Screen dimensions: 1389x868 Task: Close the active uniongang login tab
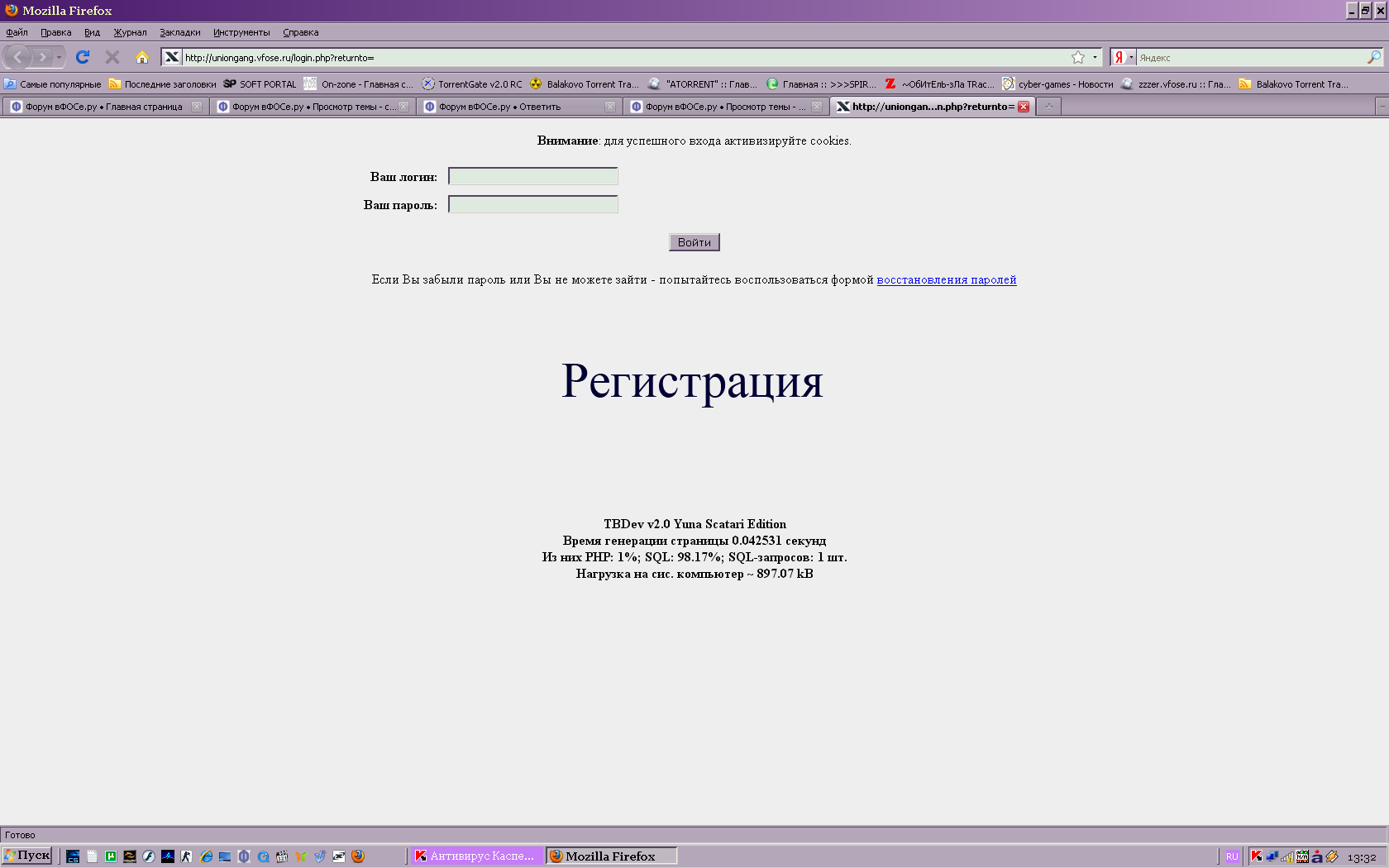[1024, 107]
